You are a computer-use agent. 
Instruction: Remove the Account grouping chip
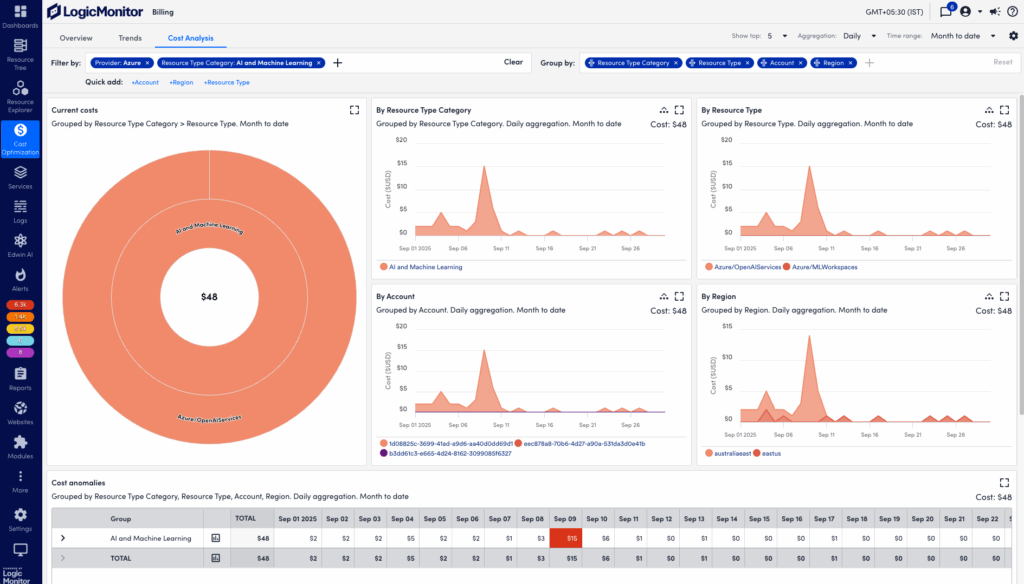(x=801, y=62)
